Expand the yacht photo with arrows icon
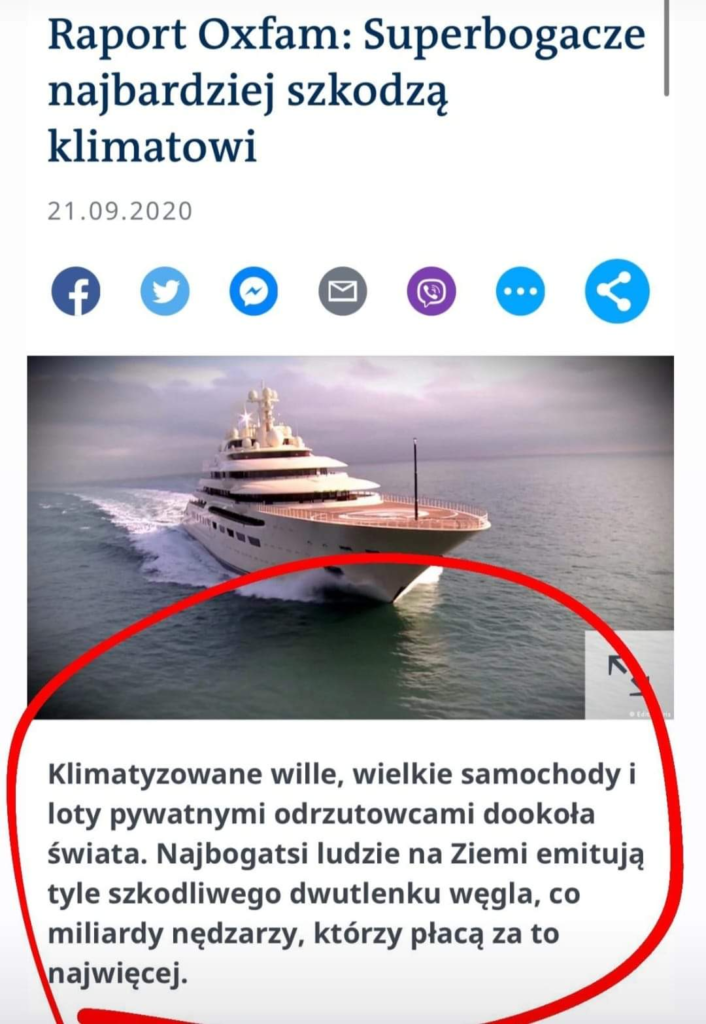The image size is (706, 1024). (628, 675)
